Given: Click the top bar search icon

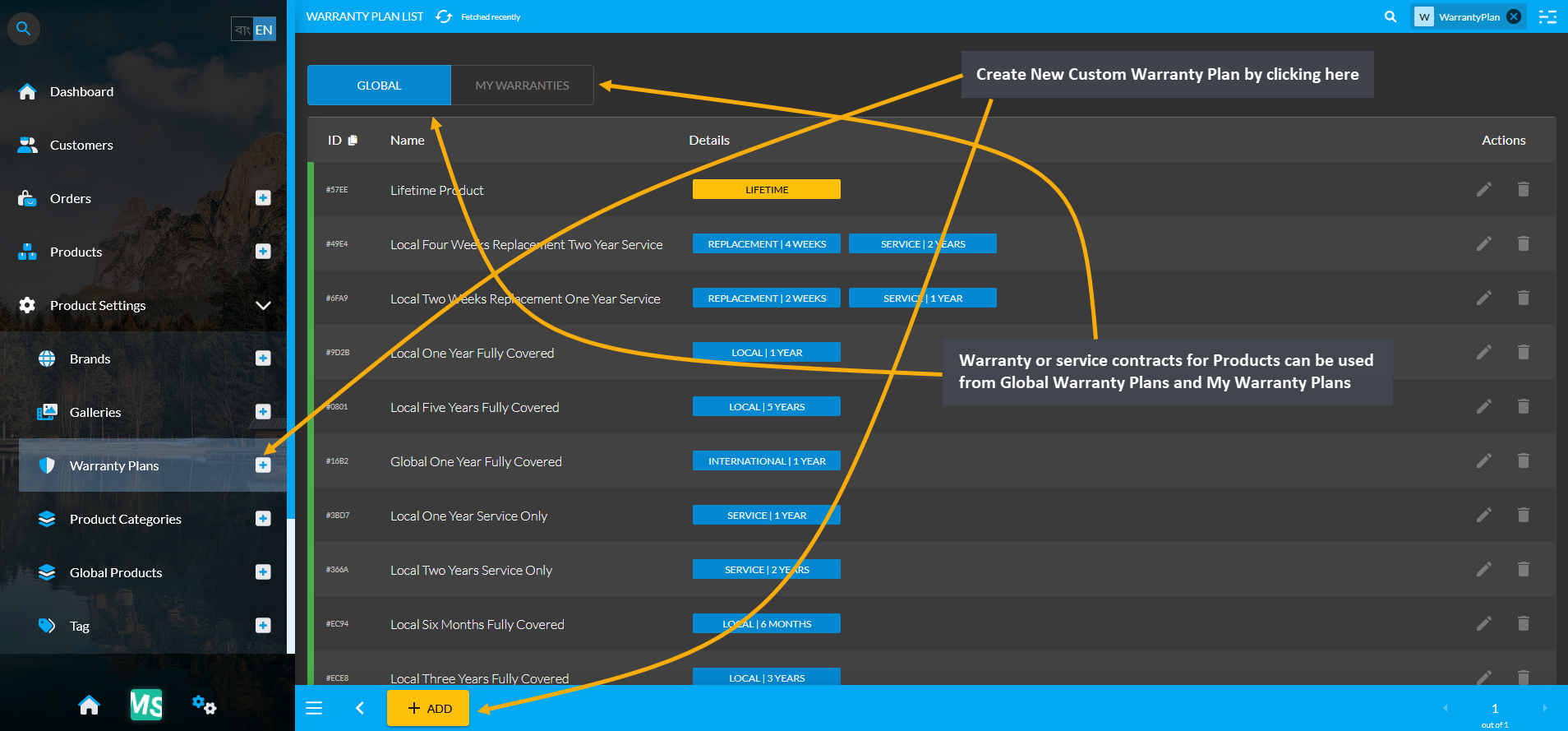Looking at the screenshot, I should click(x=1390, y=16).
